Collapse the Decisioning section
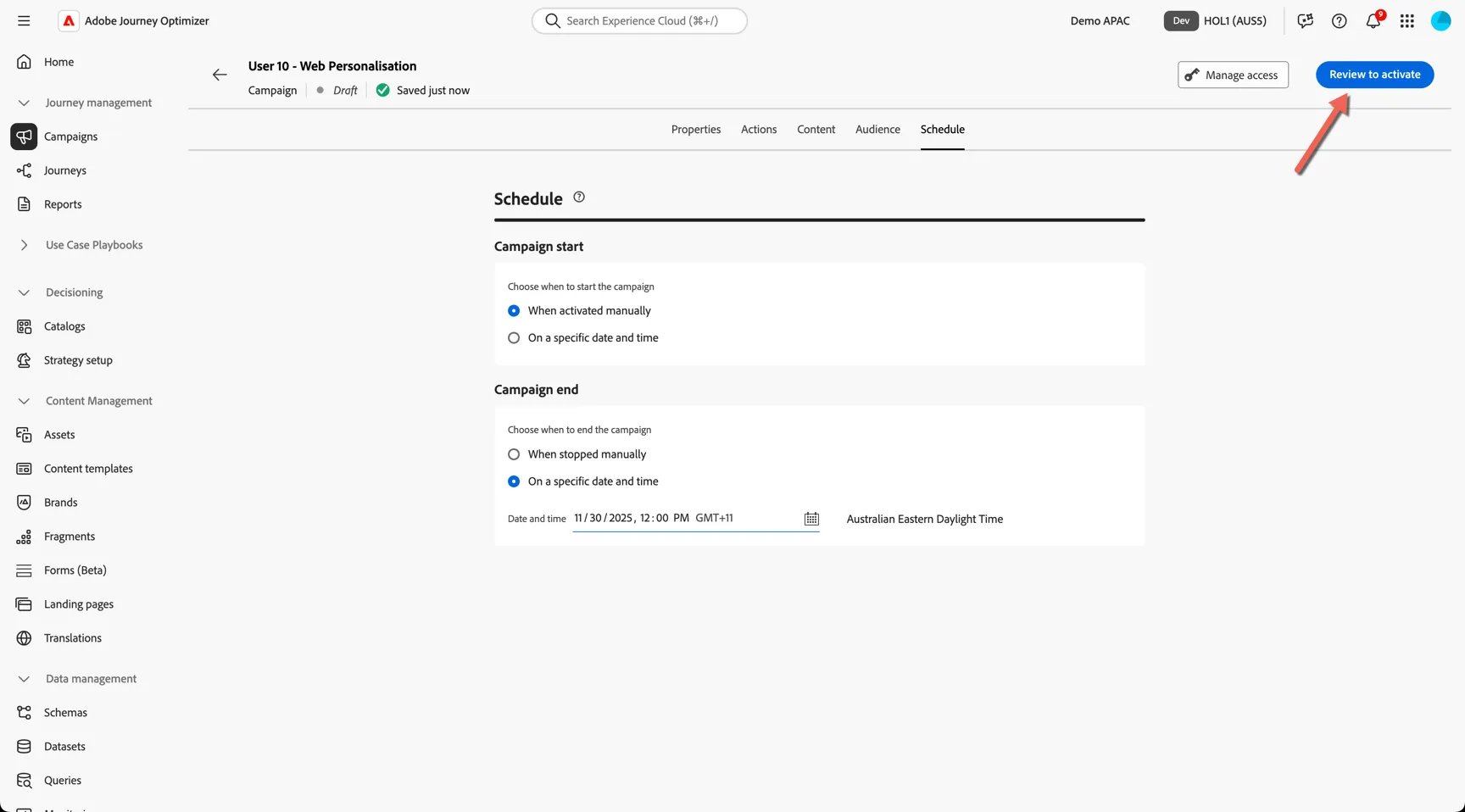 pos(24,292)
